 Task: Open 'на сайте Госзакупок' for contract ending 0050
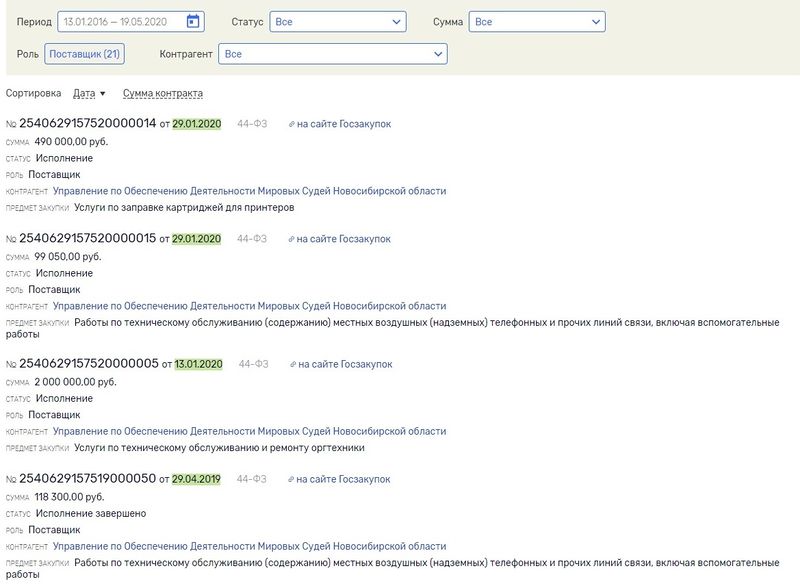pyautogui.click(x=343, y=479)
